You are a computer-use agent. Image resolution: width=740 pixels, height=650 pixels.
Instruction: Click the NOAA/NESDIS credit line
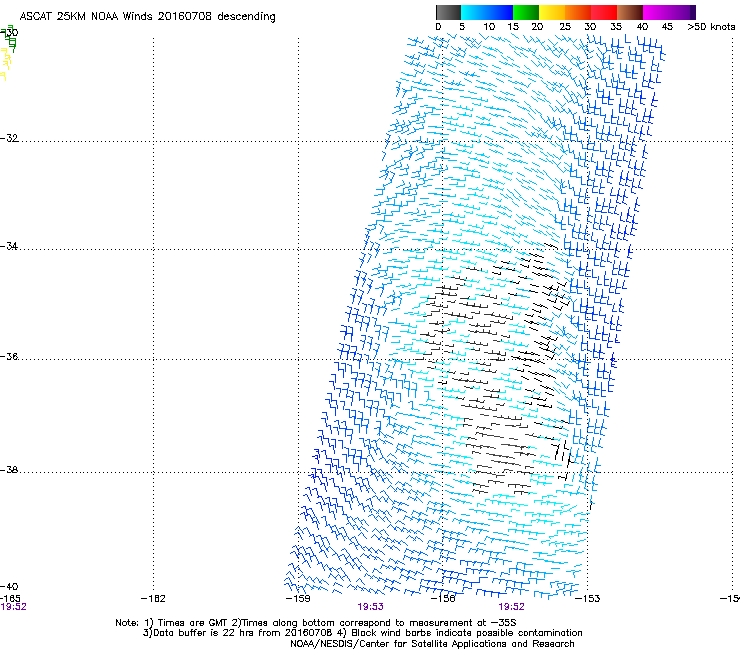point(432,644)
